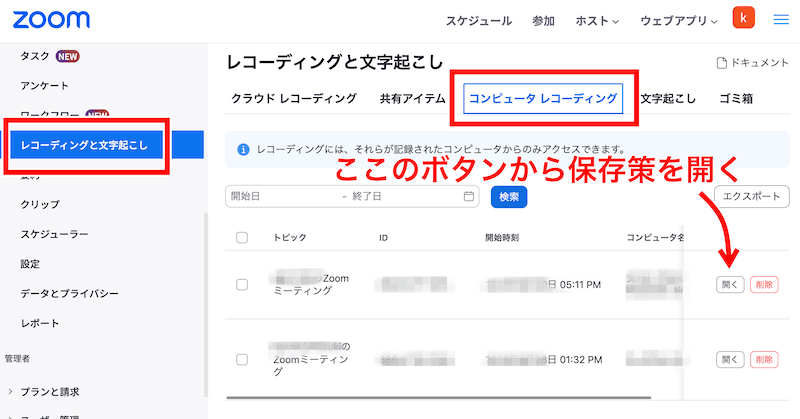Check the first recording row checkbox
Screen dimensions: 800x419
point(241,285)
